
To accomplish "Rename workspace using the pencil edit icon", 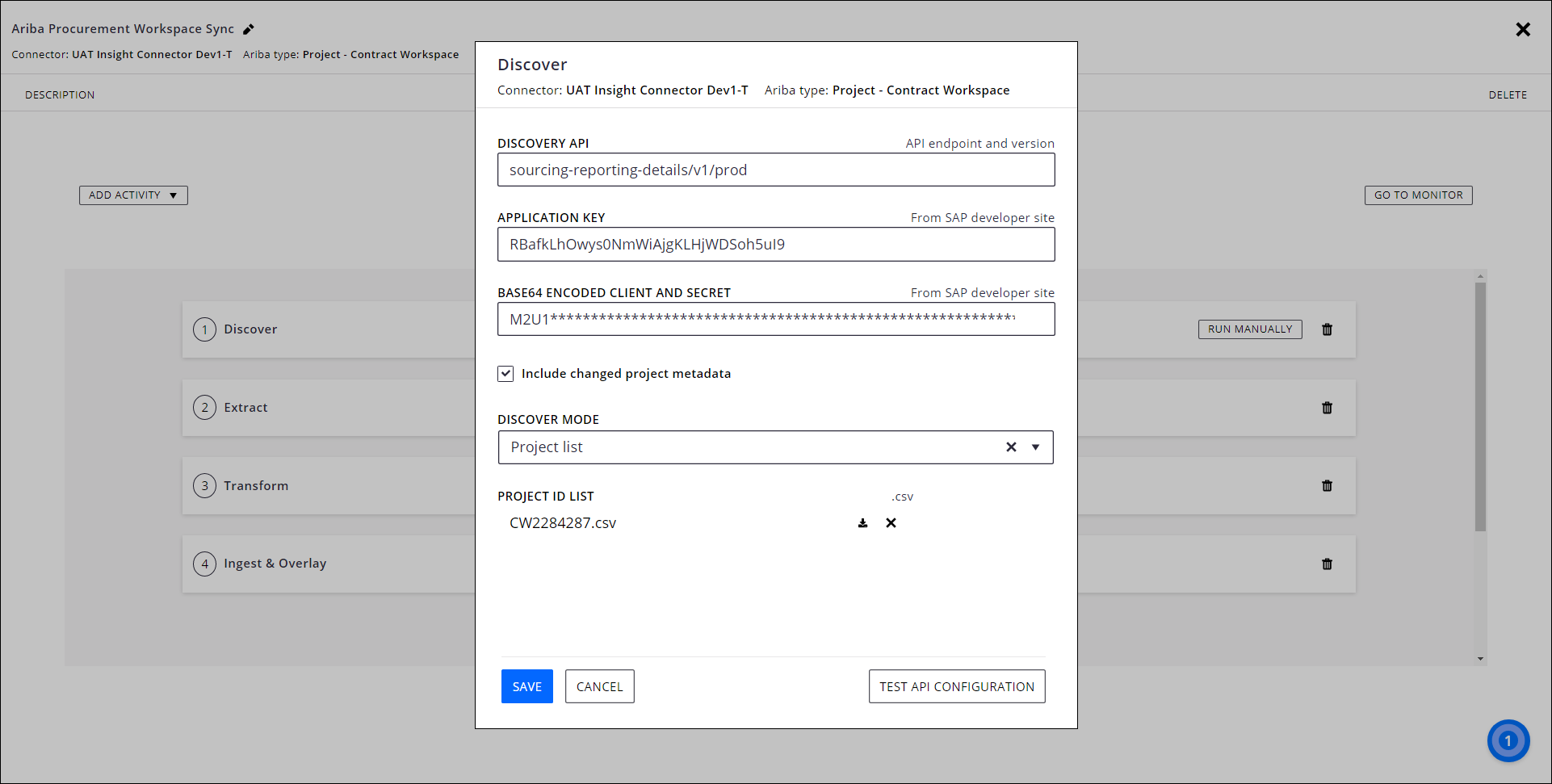I will coord(248,28).
